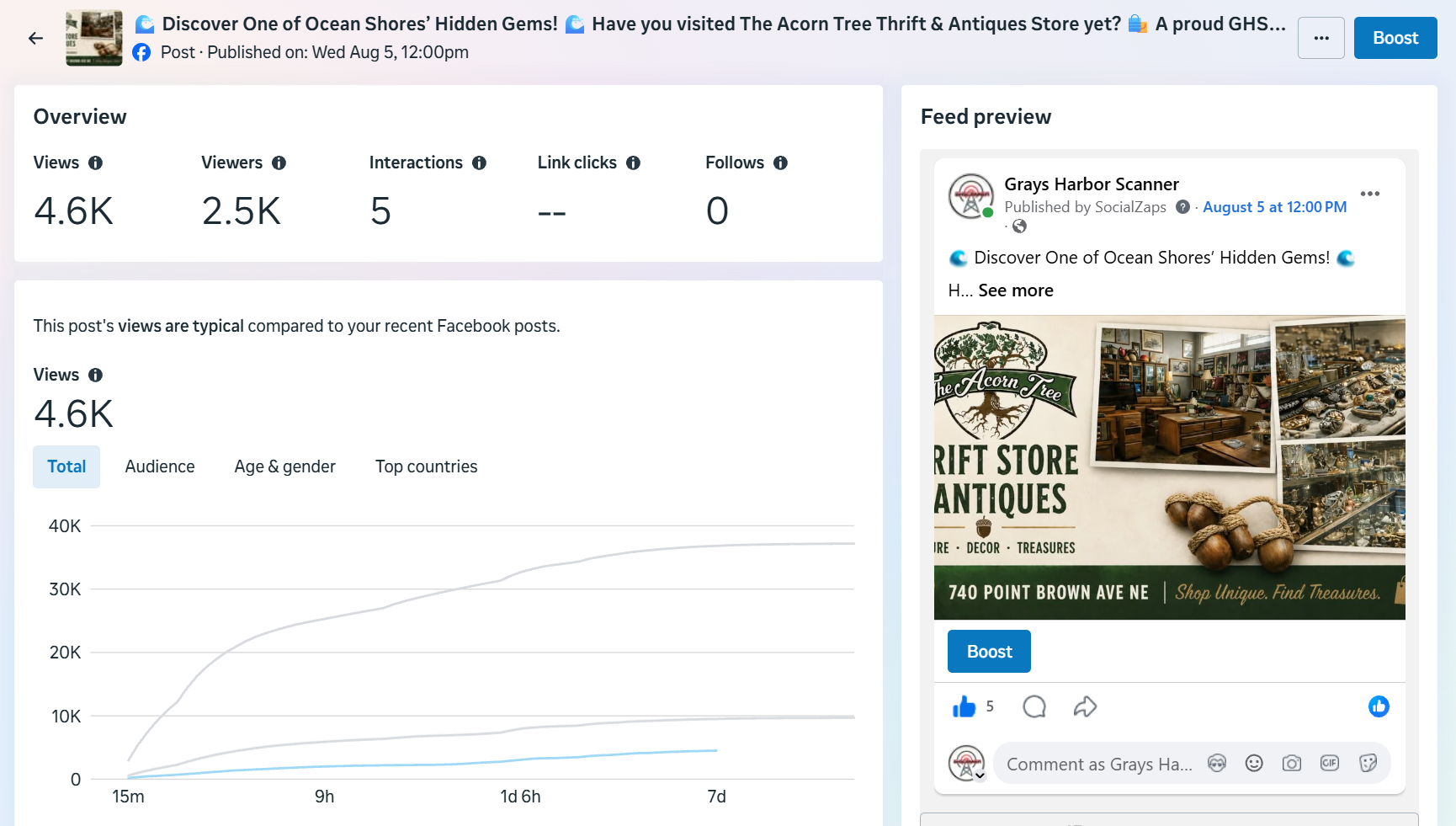Click the 5 likes count
This screenshot has height=826, width=1456.
pyautogui.click(x=990, y=706)
